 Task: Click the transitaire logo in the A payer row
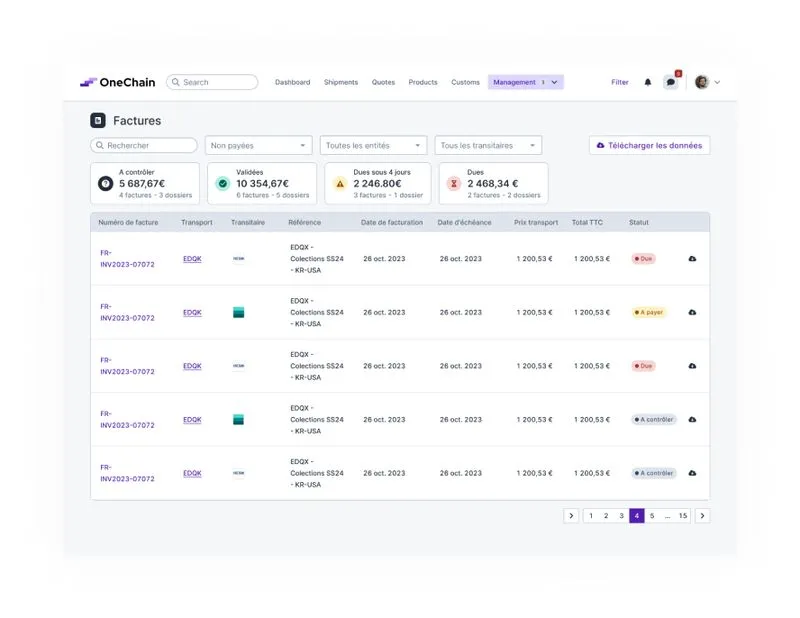pos(238,312)
